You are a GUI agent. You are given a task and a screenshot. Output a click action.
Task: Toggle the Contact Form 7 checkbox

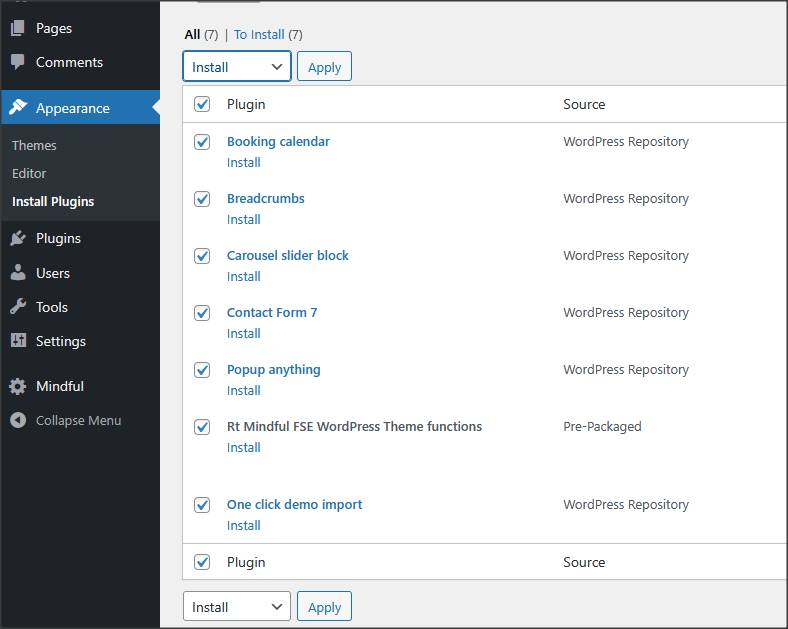click(x=202, y=313)
